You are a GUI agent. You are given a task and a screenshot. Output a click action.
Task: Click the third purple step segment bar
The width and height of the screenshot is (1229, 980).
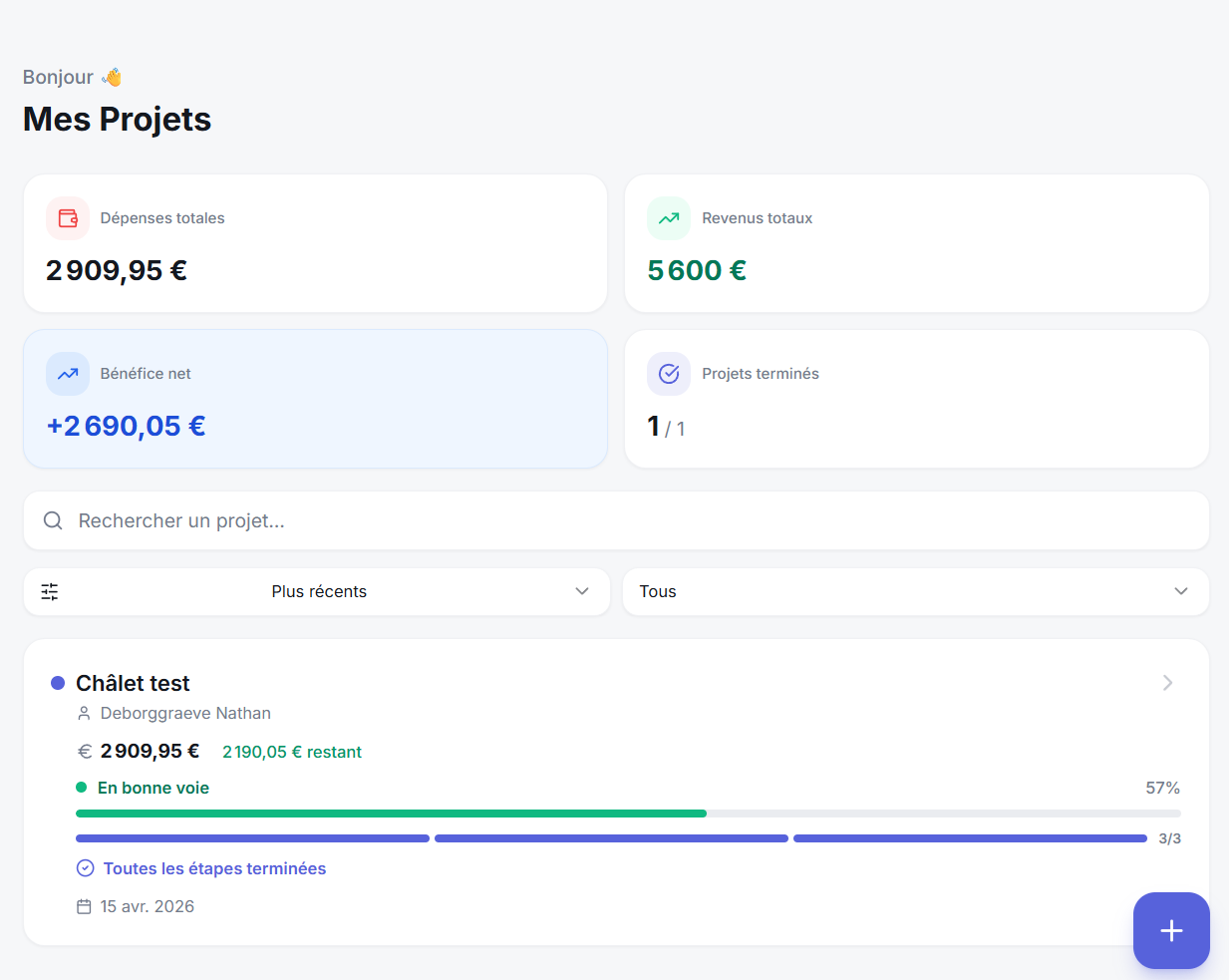coord(970,838)
